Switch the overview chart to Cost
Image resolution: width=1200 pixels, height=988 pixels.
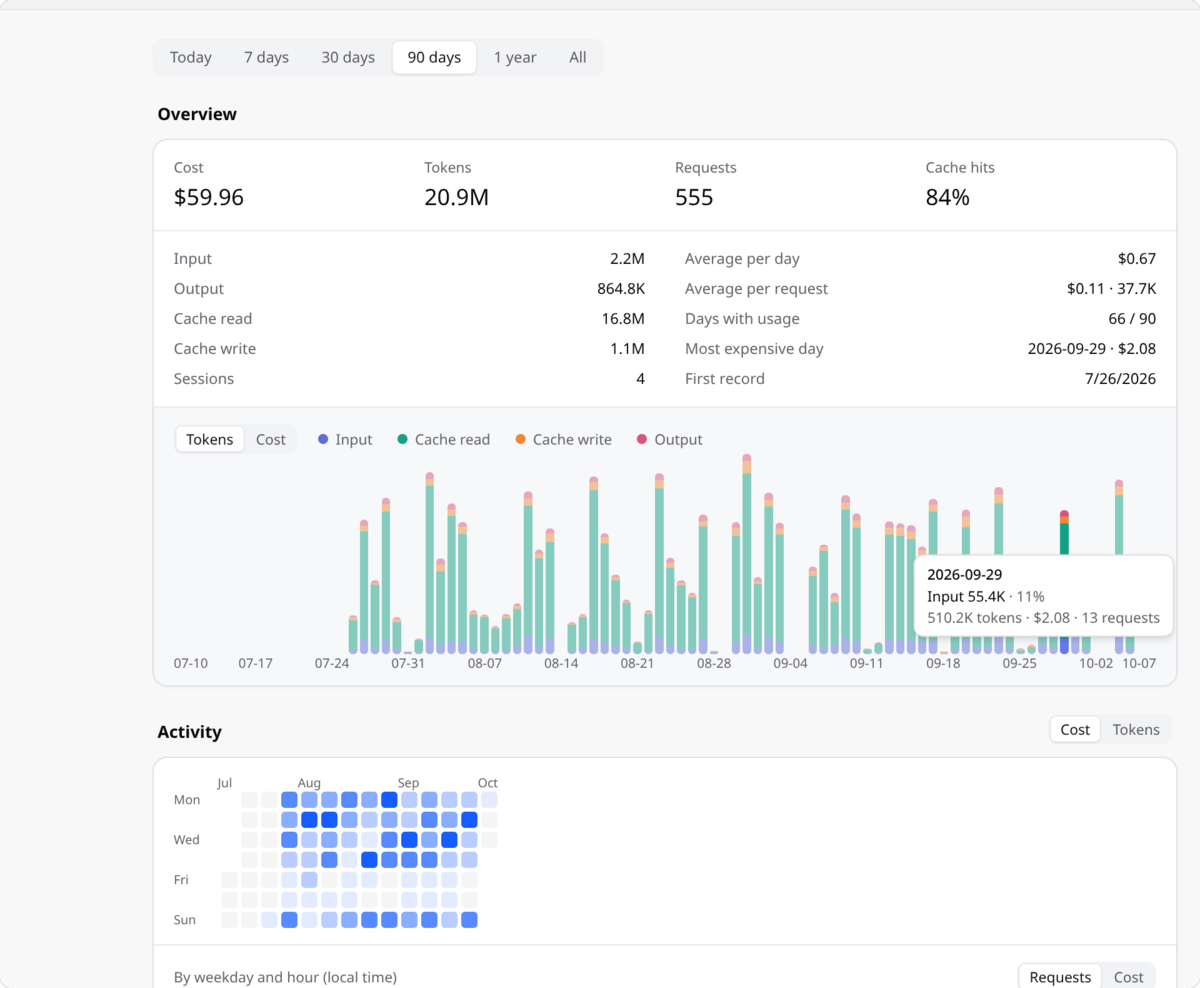point(271,440)
